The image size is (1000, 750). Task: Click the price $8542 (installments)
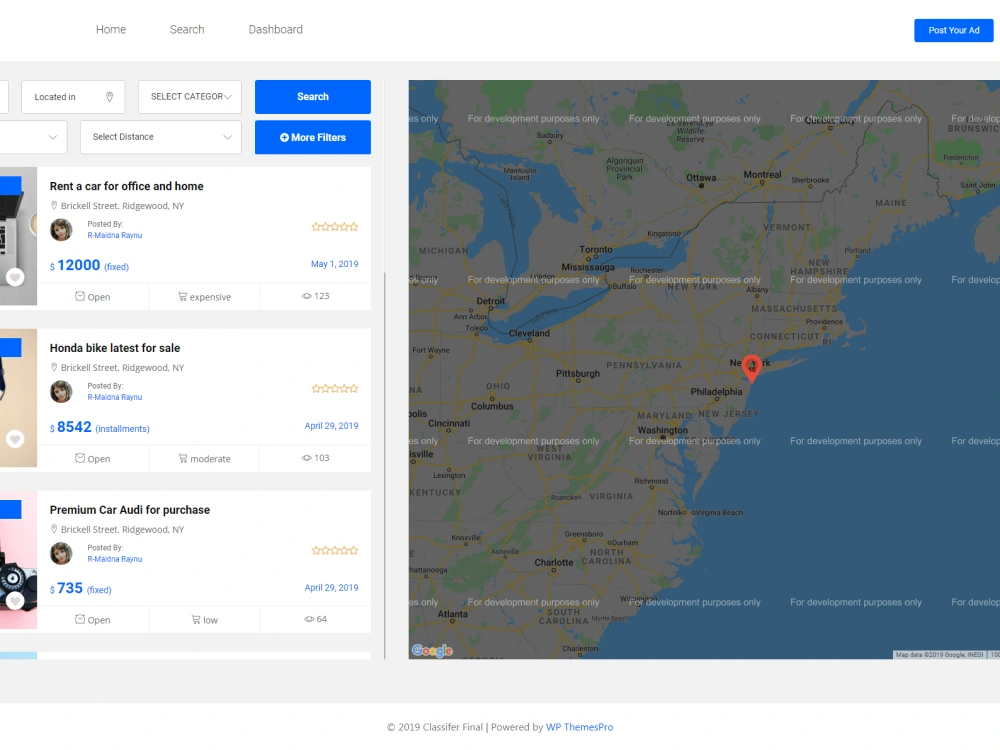click(x=99, y=427)
